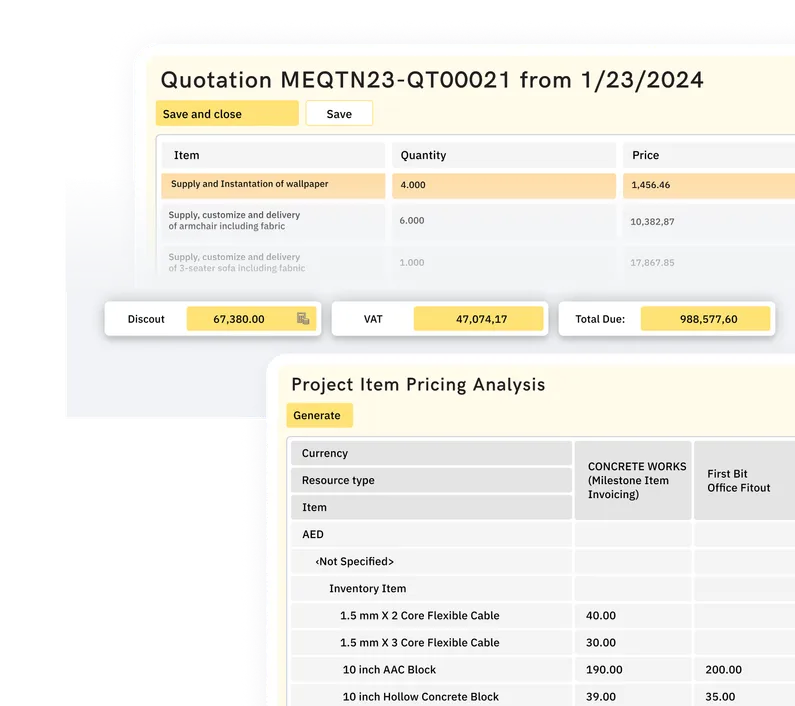
Task: Click the VAT value 47,074,17 field
Action: coord(478,319)
